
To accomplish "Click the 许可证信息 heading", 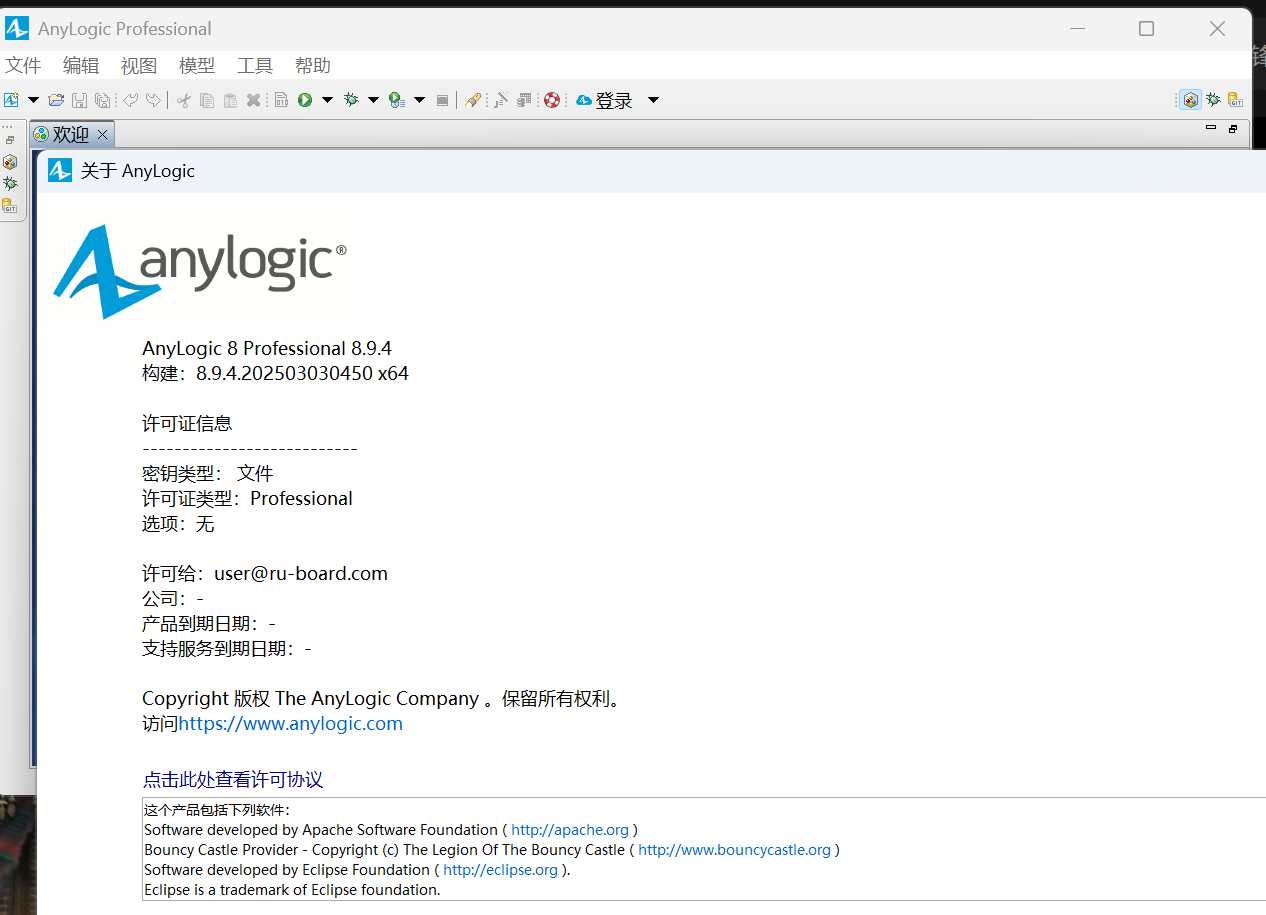I will 187,424.
